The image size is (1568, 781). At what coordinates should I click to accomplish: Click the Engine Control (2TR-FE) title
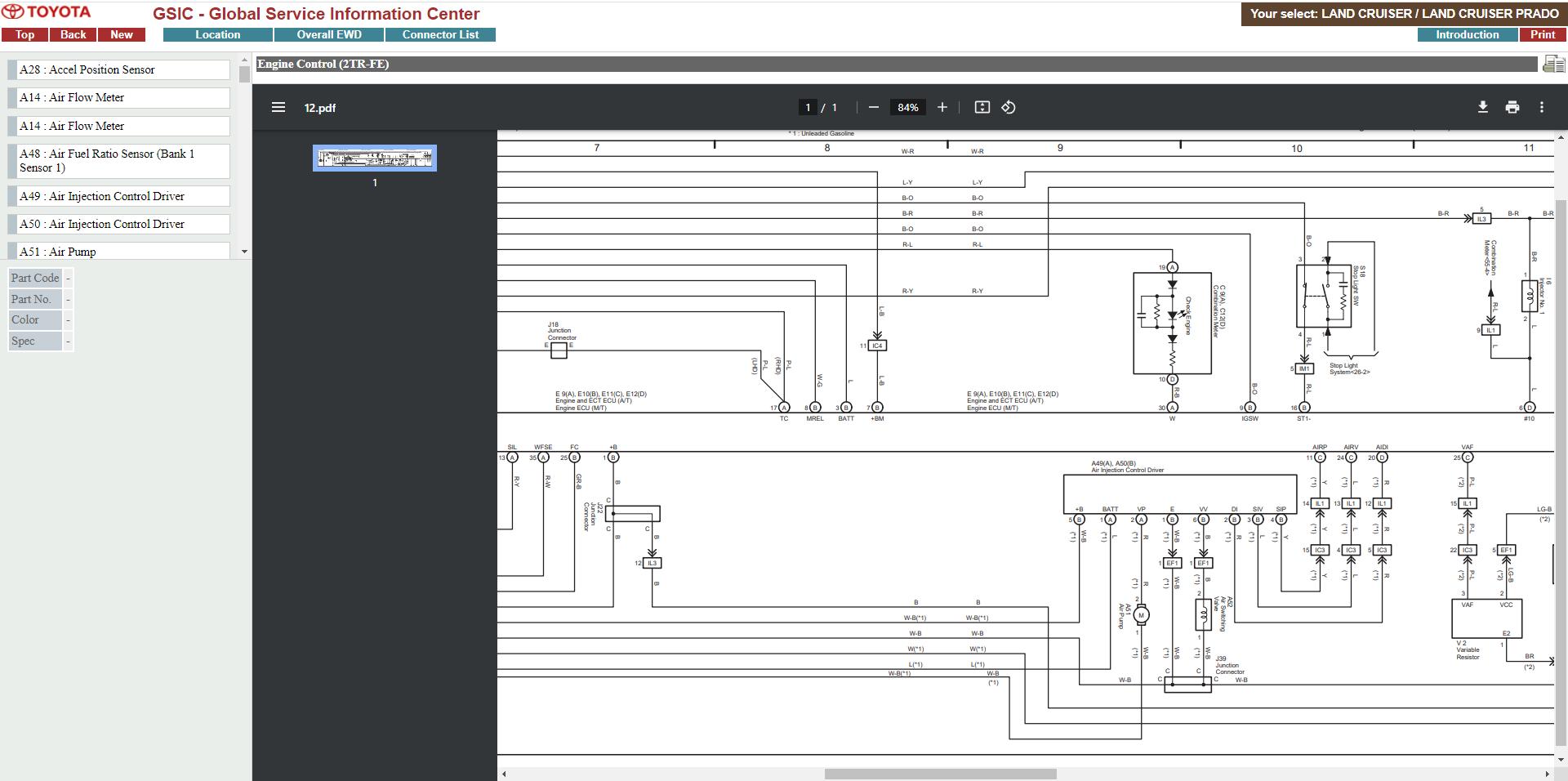click(323, 64)
